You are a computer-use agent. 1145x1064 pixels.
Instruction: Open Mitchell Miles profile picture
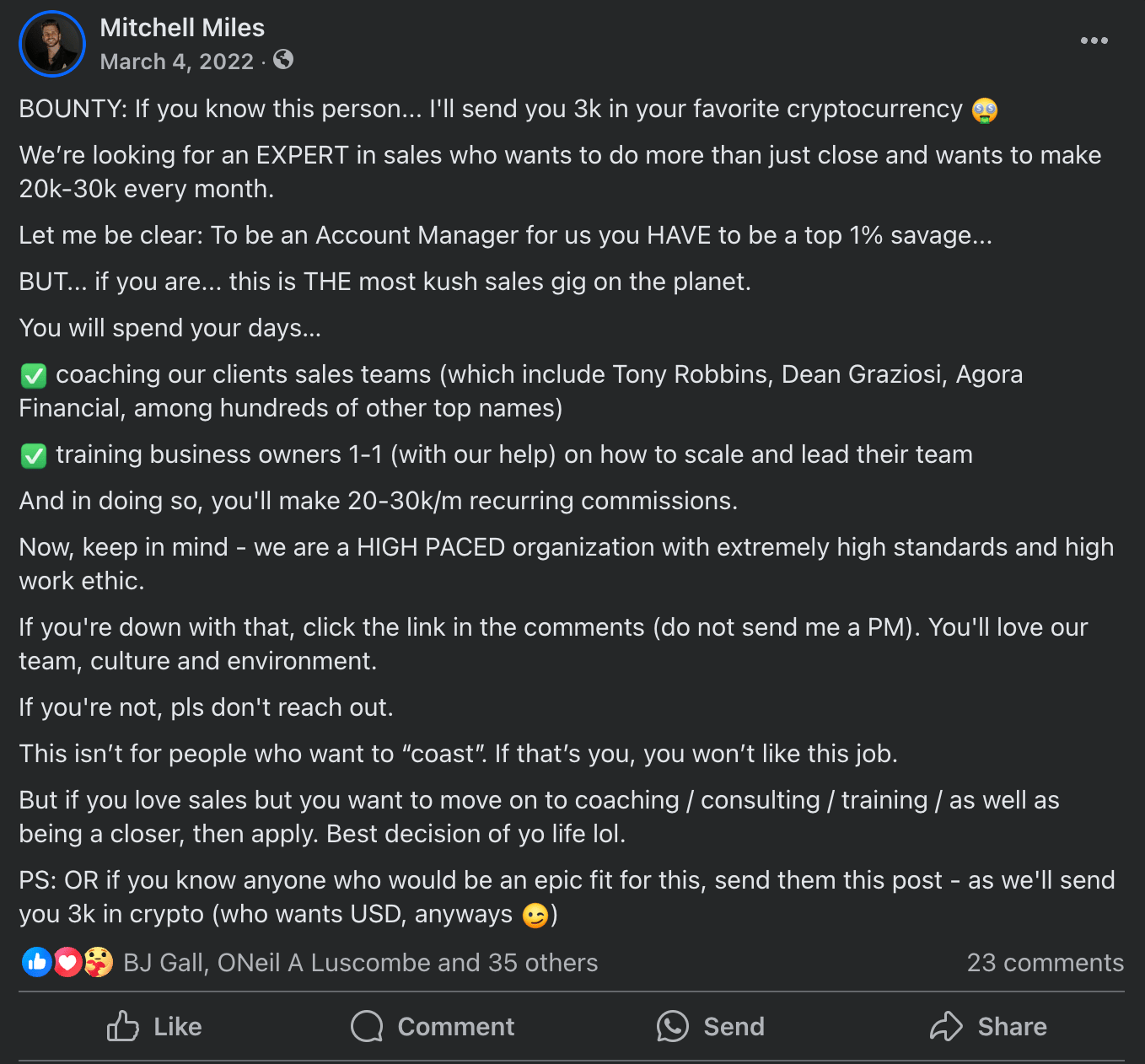[x=52, y=44]
